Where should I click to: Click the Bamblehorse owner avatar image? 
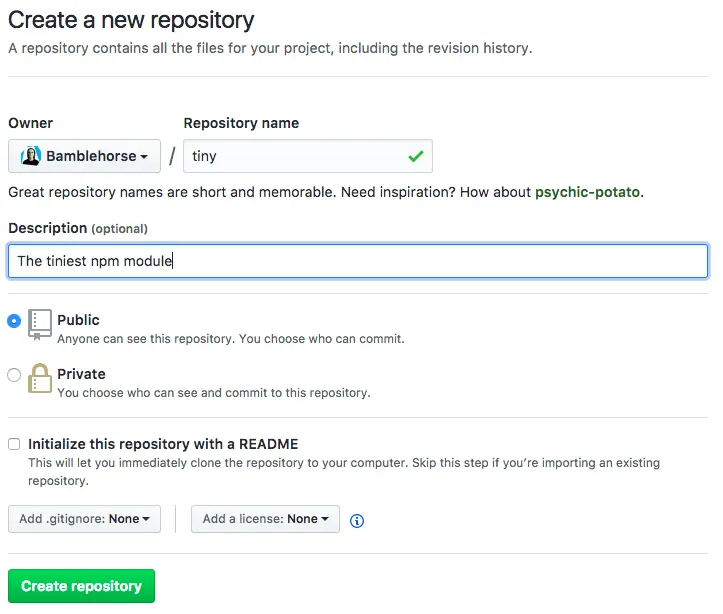pyautogui.click(x=30, y=156)
